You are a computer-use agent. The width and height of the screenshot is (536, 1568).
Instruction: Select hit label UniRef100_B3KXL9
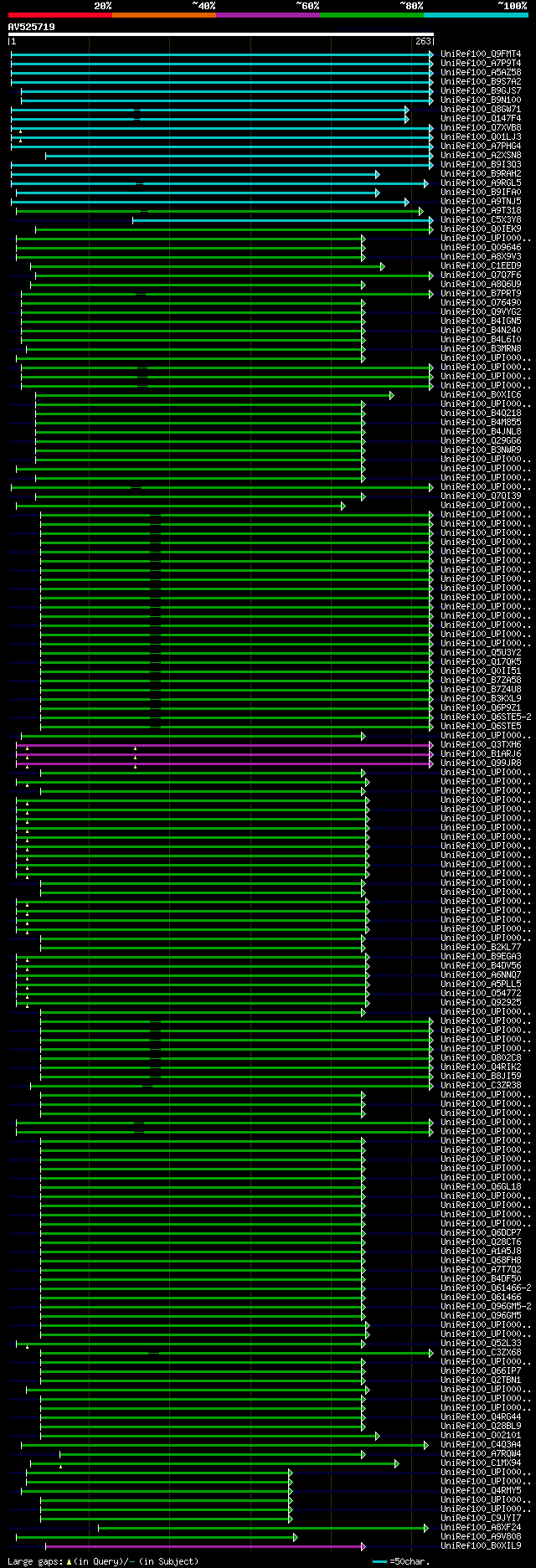(481, 699)
